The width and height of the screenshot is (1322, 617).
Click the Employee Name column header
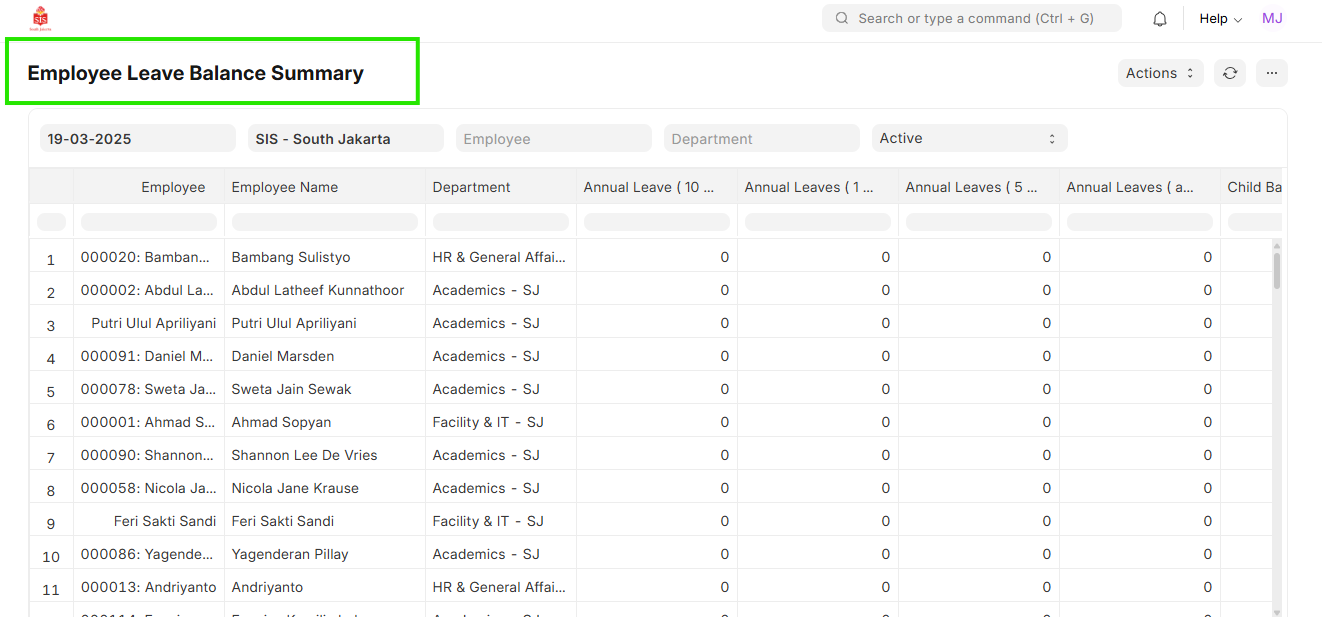[285, 187]
